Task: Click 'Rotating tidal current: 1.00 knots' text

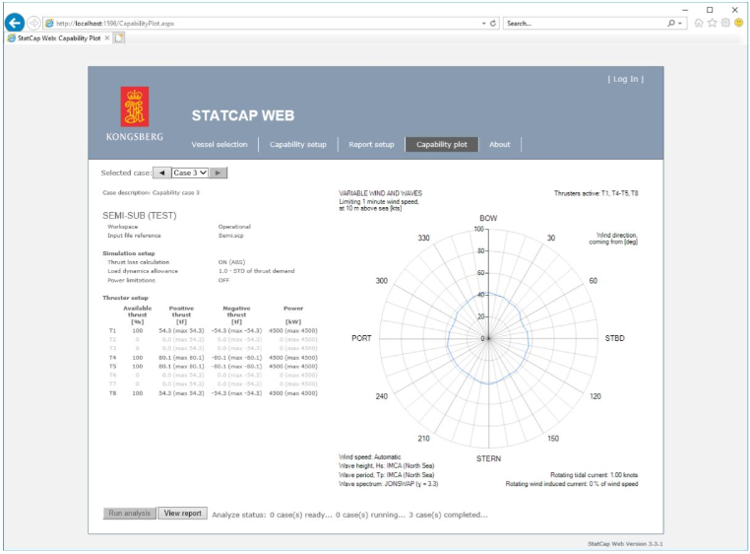Action: tap(594, 475)
